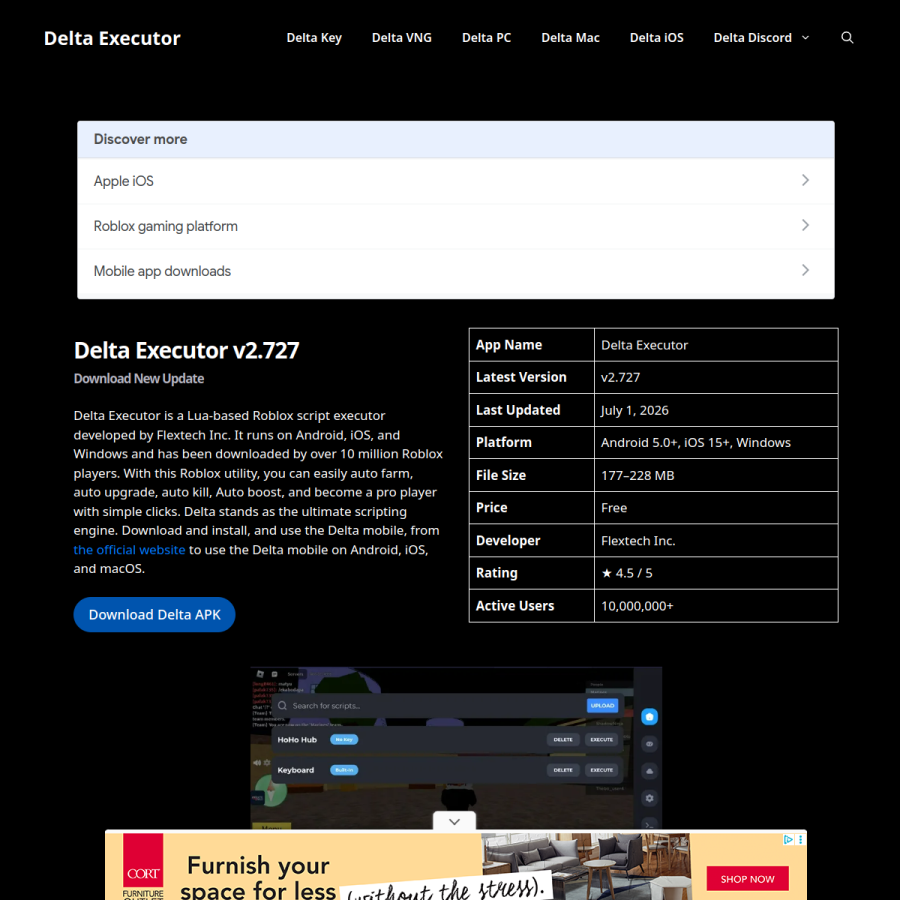
Task: Click the Discover more header
Action: 456,139
